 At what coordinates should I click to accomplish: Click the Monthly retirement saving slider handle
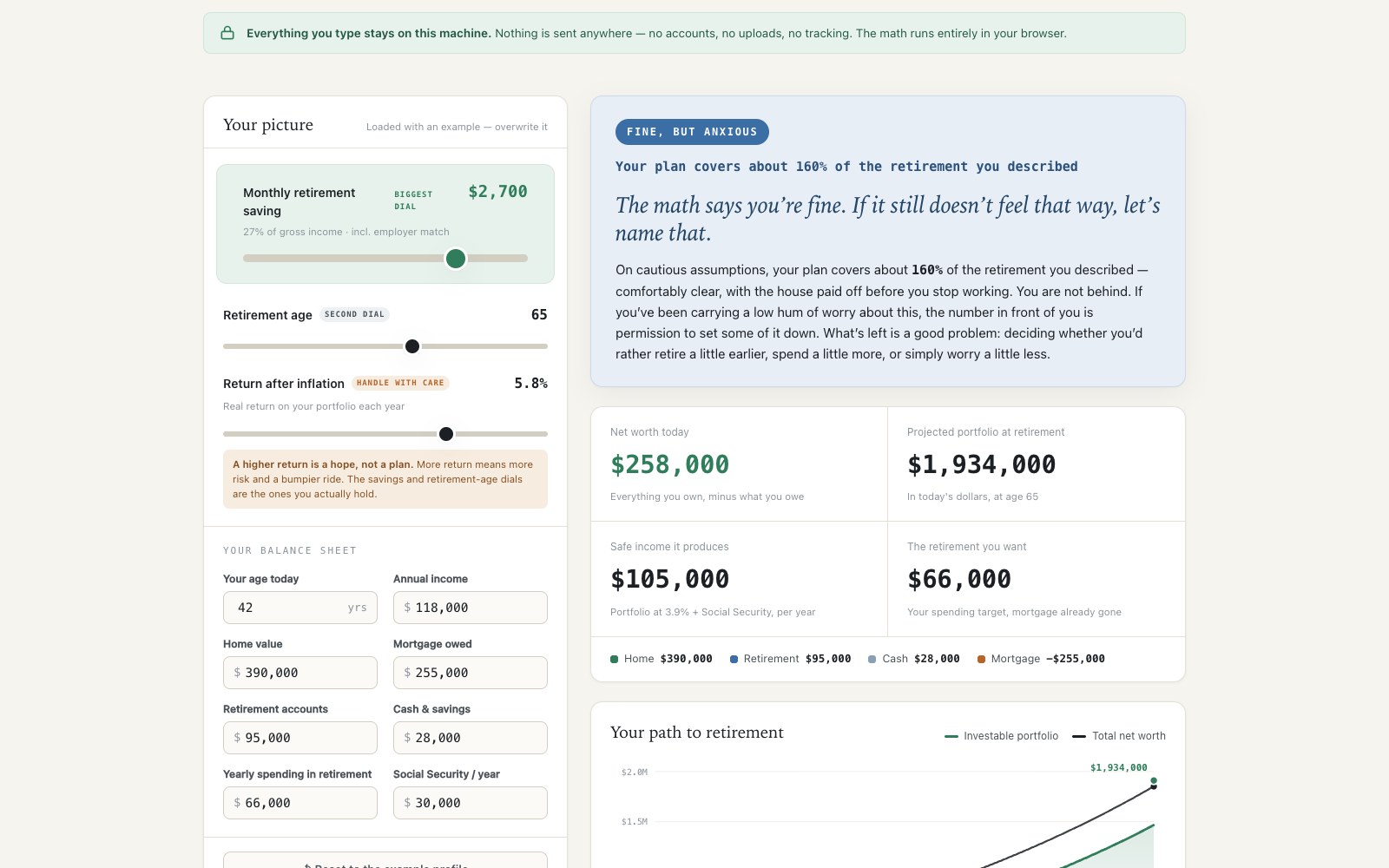tap(456, 259)
